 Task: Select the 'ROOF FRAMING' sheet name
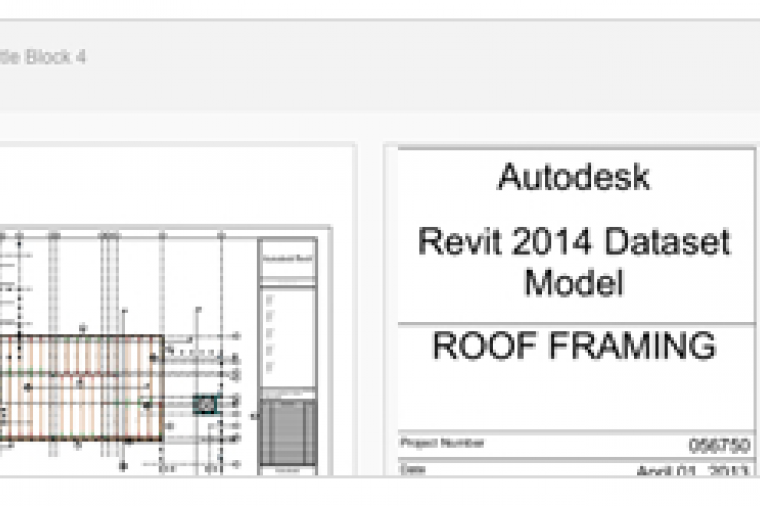point(574,345)
